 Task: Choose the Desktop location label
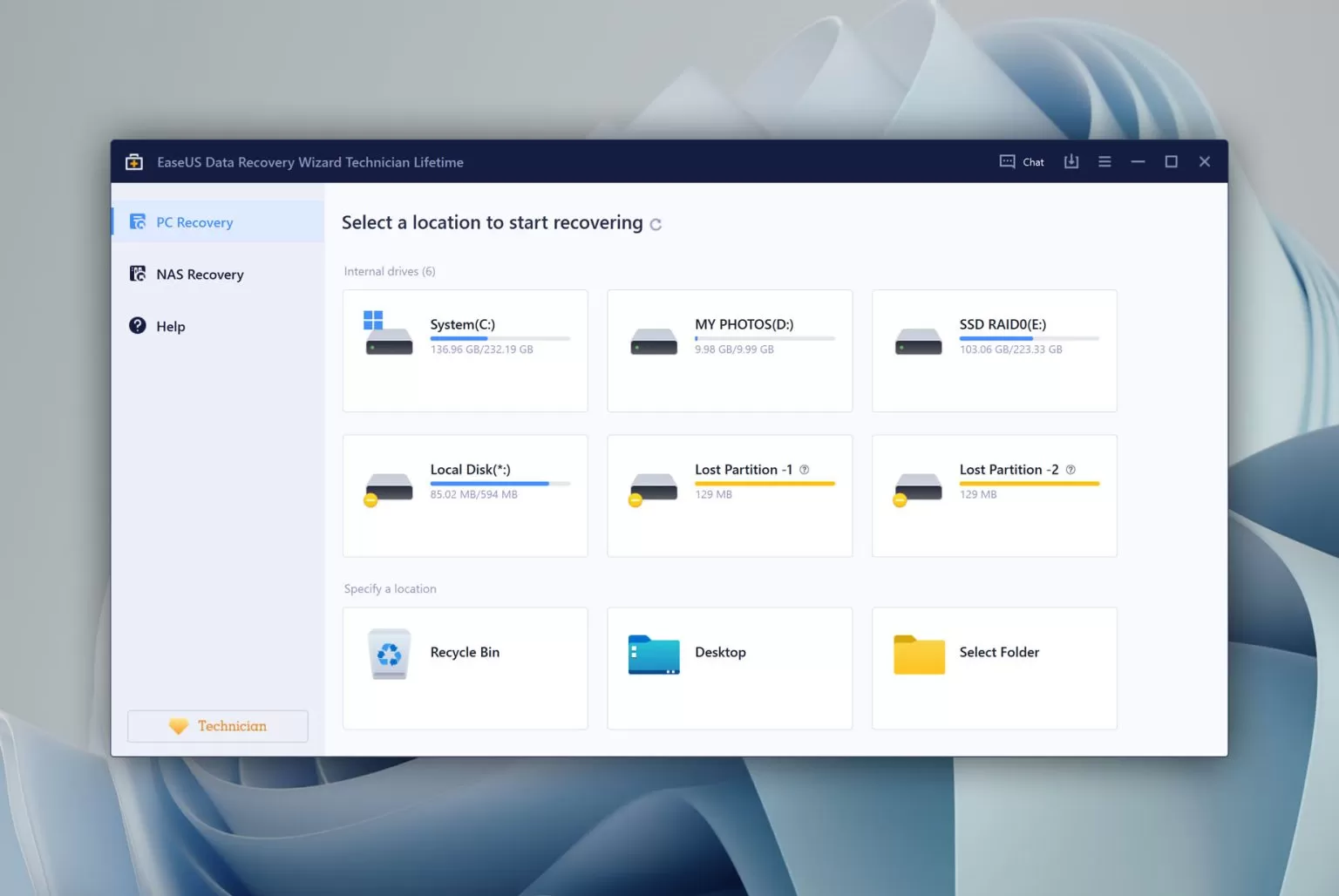(x=720, y=652)
